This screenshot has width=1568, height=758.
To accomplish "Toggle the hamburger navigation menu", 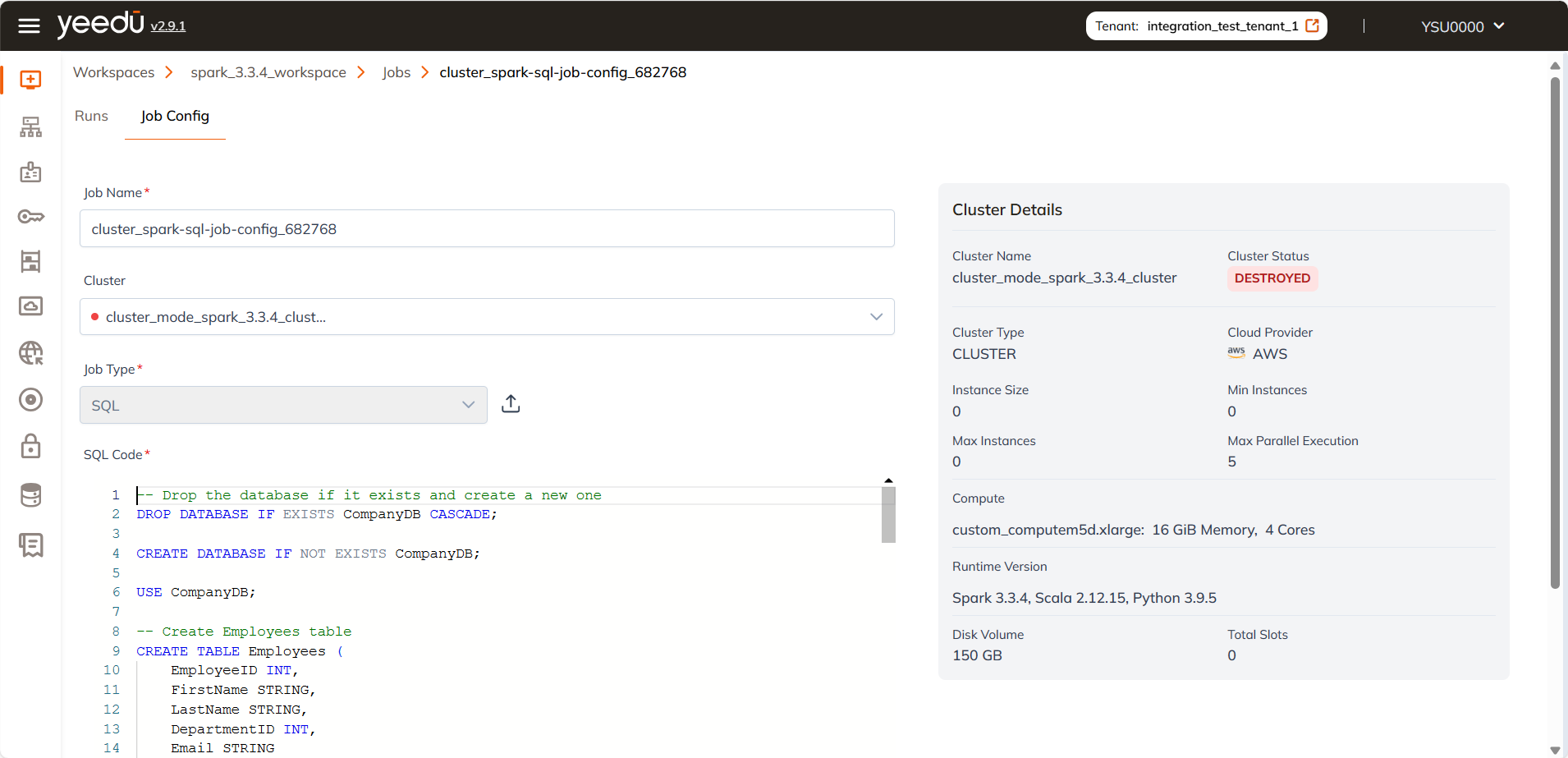I will coord(29,25).
